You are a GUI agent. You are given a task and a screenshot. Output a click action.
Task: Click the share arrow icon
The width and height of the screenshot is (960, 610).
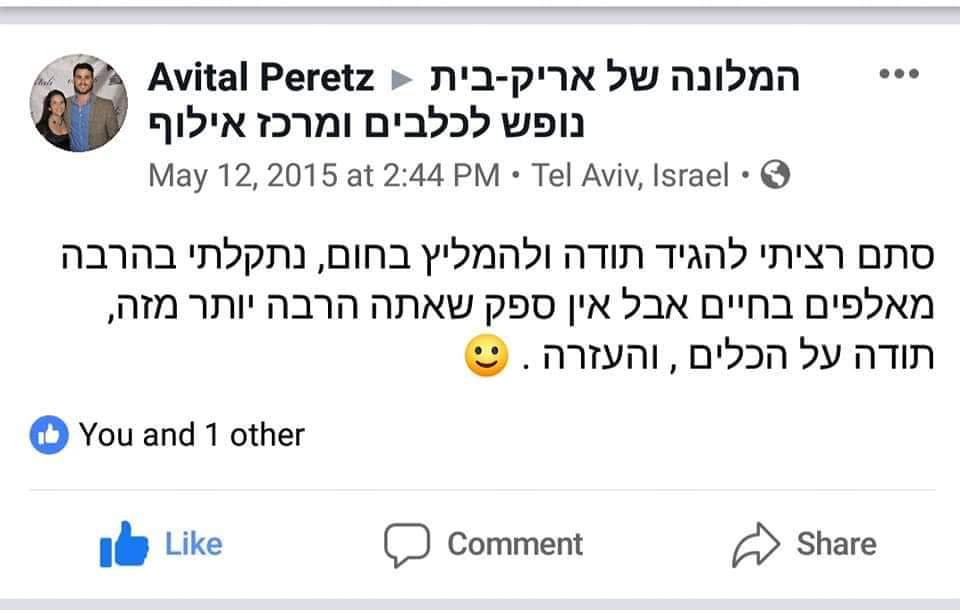pos(755,544)
